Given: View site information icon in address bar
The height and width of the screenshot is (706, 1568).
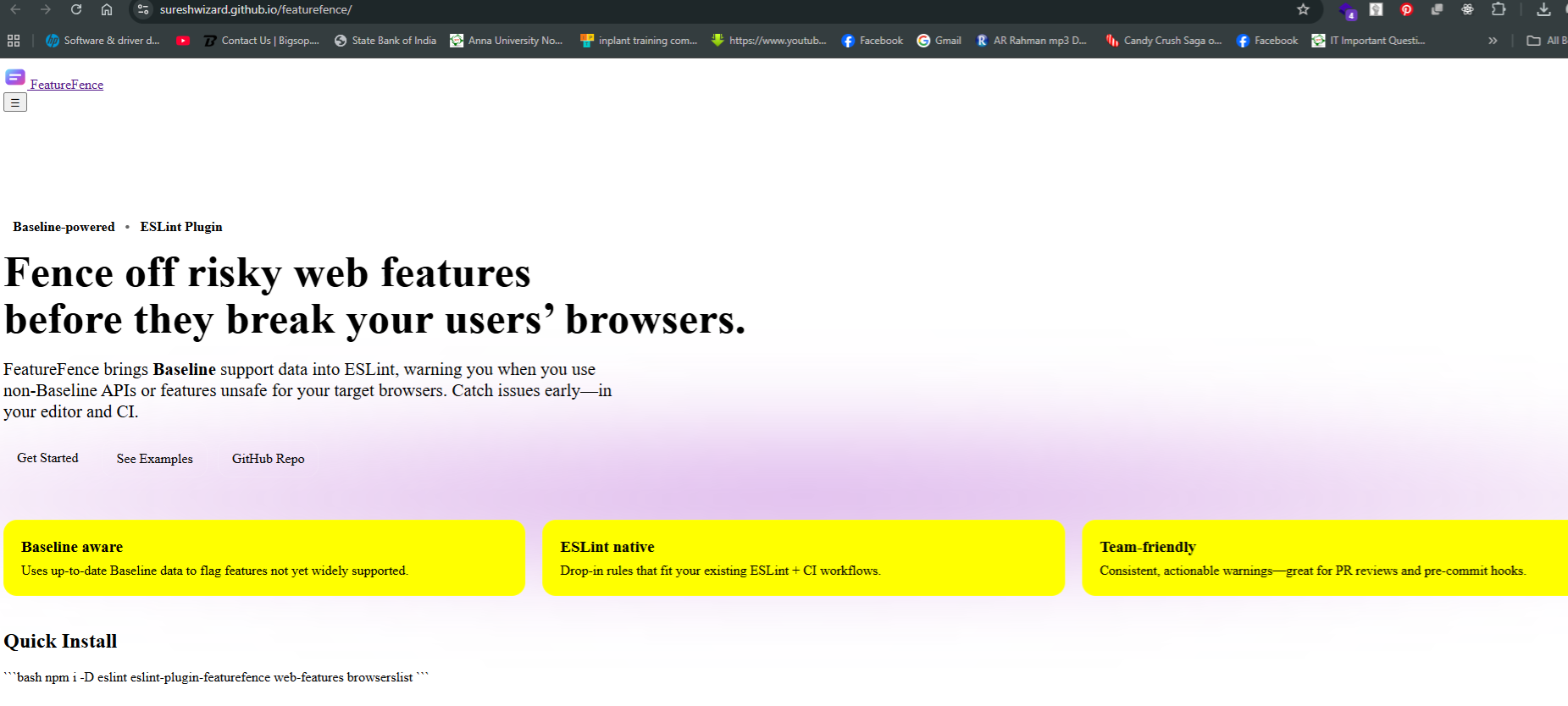Looking at the screenshot, I should (143, 9).
